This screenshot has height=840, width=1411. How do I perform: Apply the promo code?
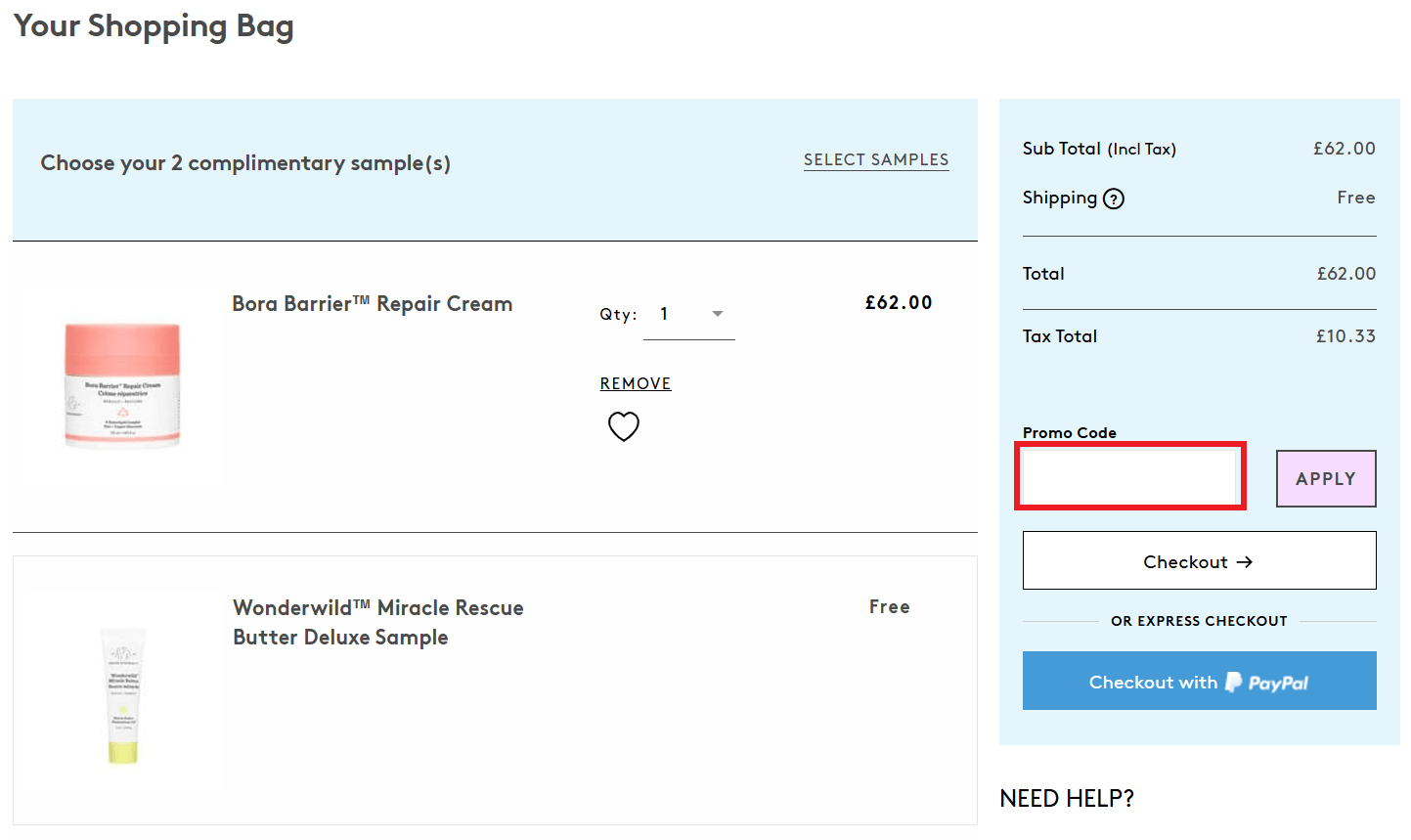click(x=1326, y=478)
